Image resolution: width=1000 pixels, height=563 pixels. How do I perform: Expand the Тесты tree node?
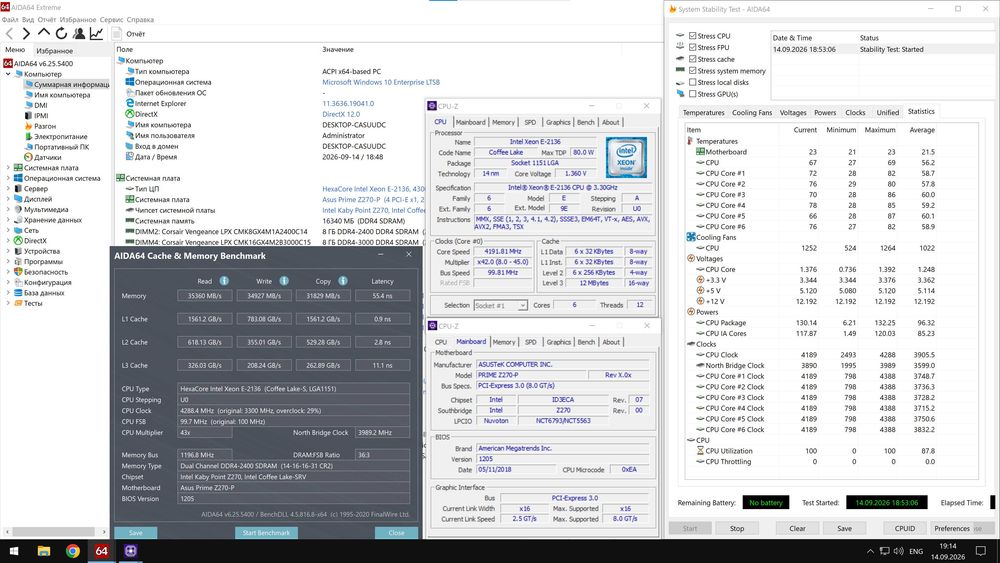pyautogui.click(x=8, y=303)
